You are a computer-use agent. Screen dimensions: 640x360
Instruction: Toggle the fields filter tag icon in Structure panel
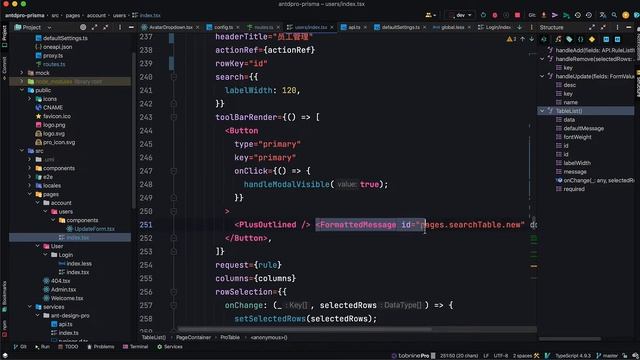[x=569, y=39]
